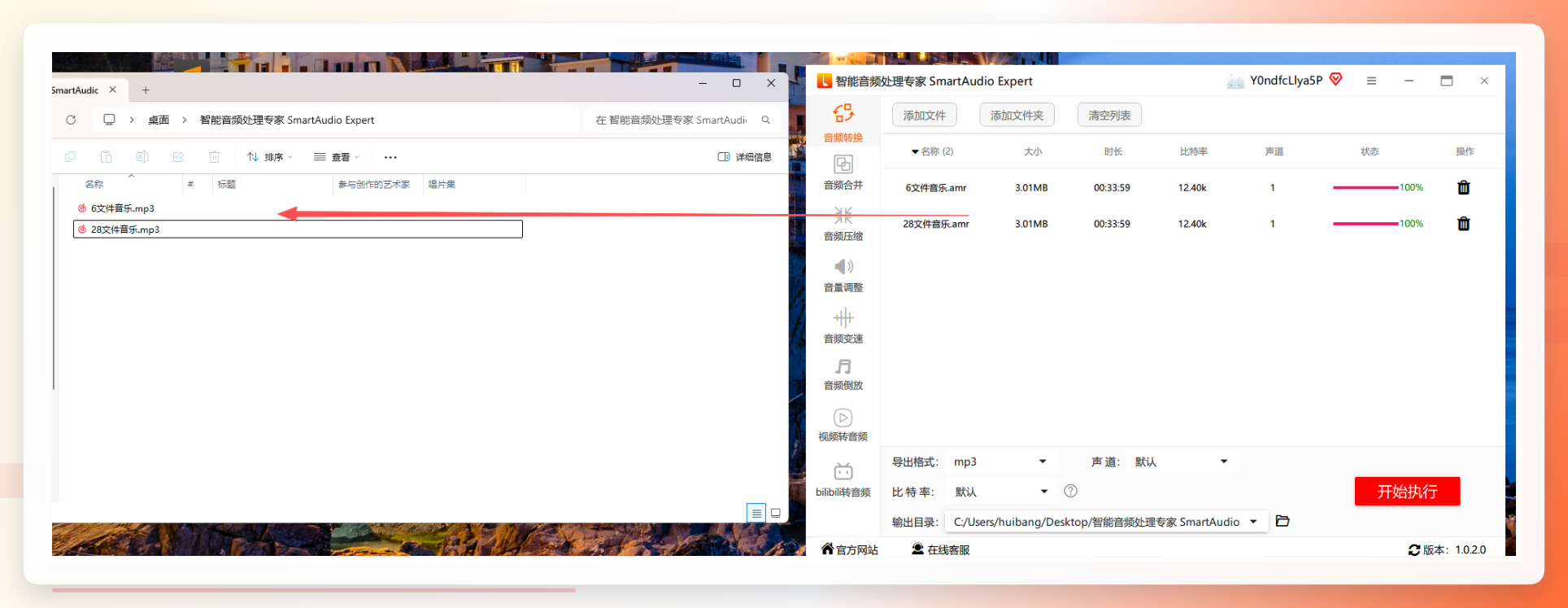Click the user avatar icon

pos(1235,81)
